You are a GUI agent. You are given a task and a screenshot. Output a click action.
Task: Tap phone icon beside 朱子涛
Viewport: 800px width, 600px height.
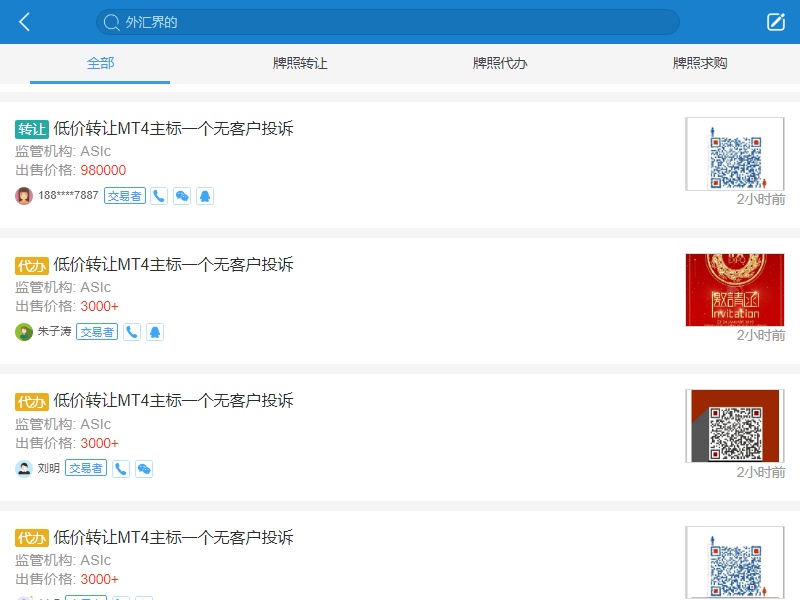(132, 332)
